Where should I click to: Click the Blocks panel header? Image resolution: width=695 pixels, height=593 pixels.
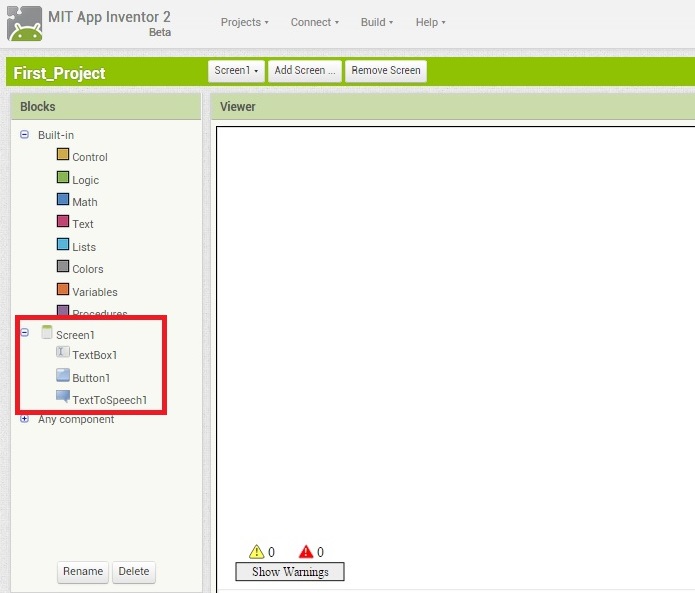pos(106,107)
